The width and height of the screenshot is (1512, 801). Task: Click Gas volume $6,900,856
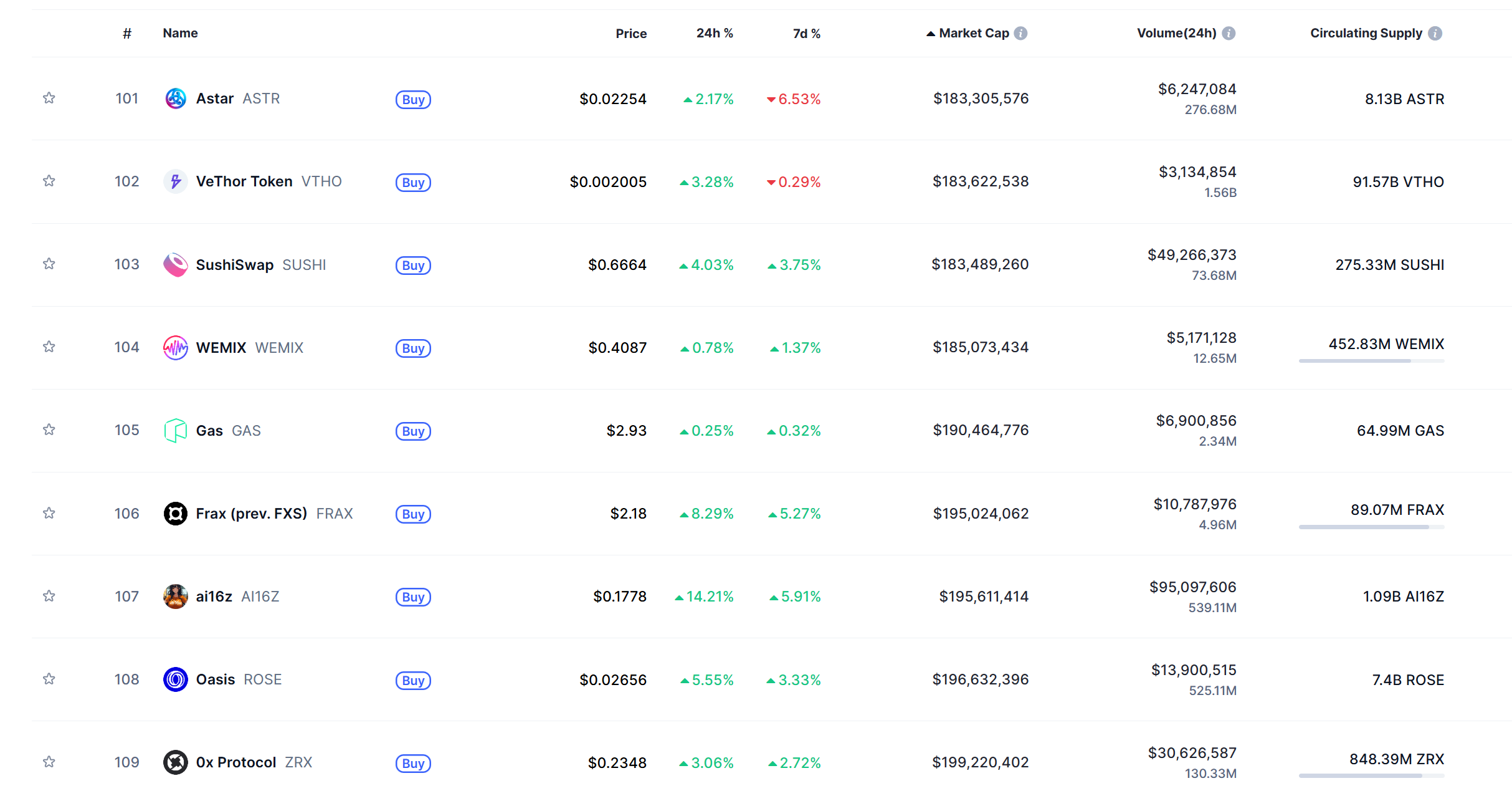tap(1196, 421)
